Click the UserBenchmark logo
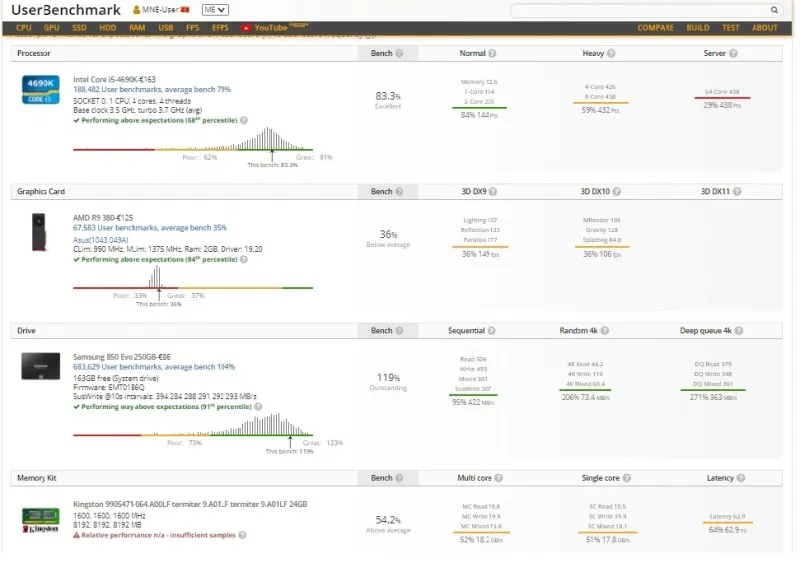 pyautogui.click(x=66, y=10)
